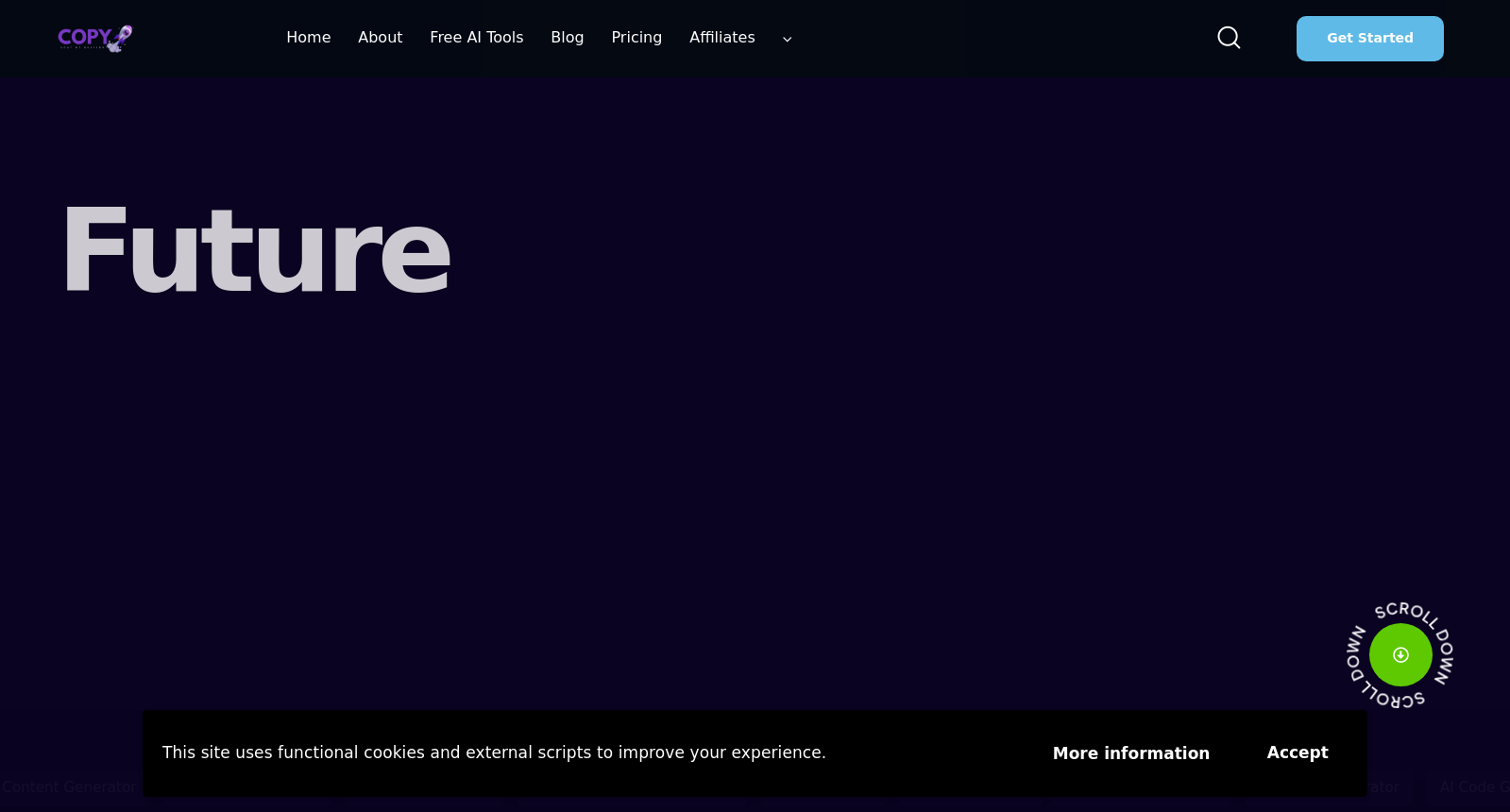Expand the chevron dropdown after Affiliates
Screen dimensions: 1510x812
[787, 39]
